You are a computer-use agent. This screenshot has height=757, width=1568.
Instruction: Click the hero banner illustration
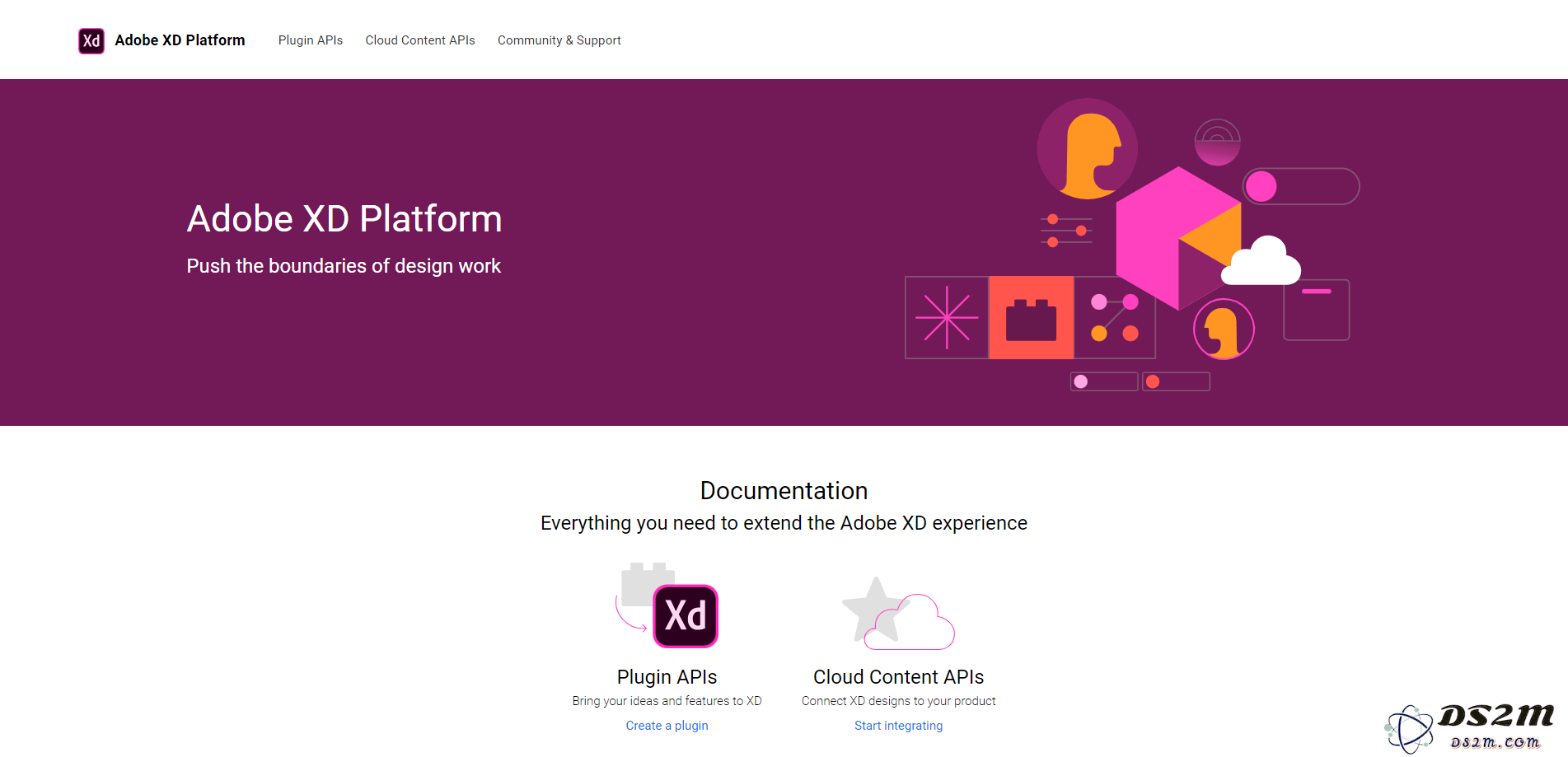coord(1132,245)
